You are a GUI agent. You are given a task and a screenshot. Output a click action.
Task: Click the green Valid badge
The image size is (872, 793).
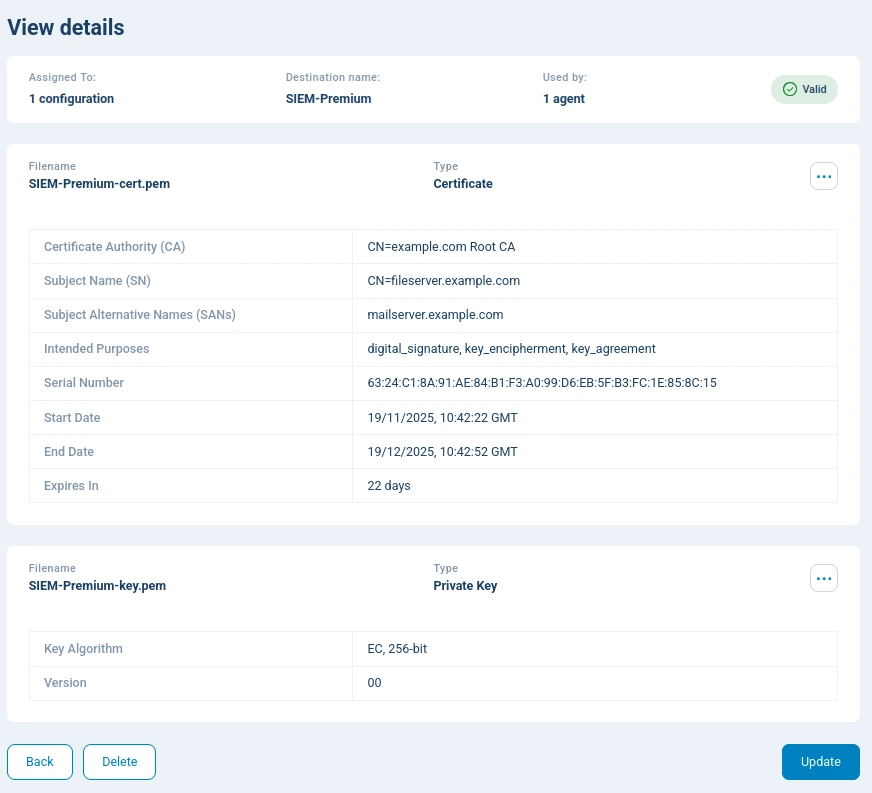[x=804, y=89]
